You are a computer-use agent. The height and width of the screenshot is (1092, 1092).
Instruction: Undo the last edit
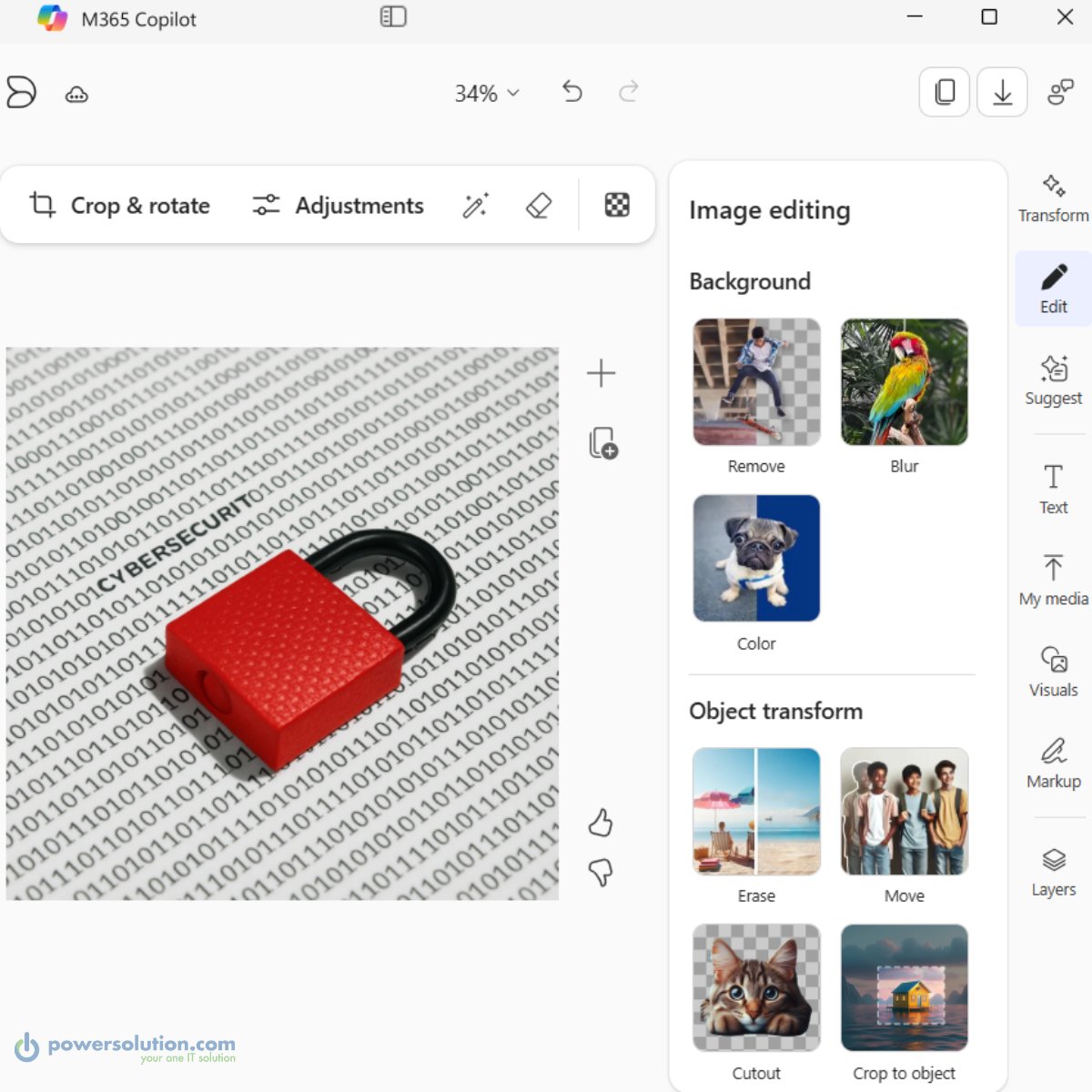click(x=571, y=92)
